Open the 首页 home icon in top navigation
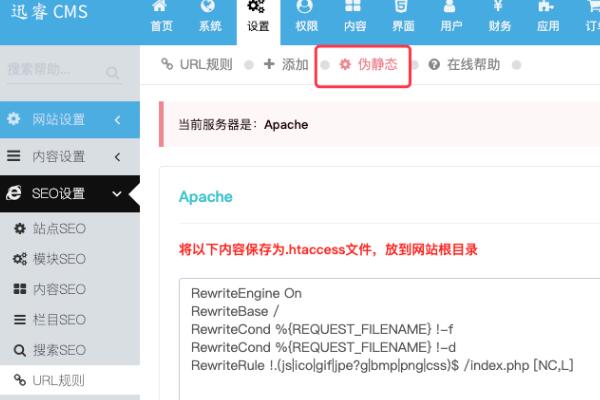 coord(161,5)
